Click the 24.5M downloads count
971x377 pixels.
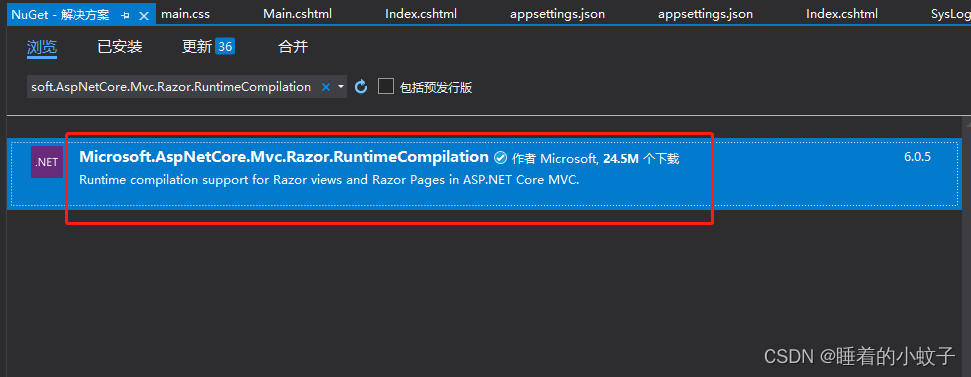621,159
